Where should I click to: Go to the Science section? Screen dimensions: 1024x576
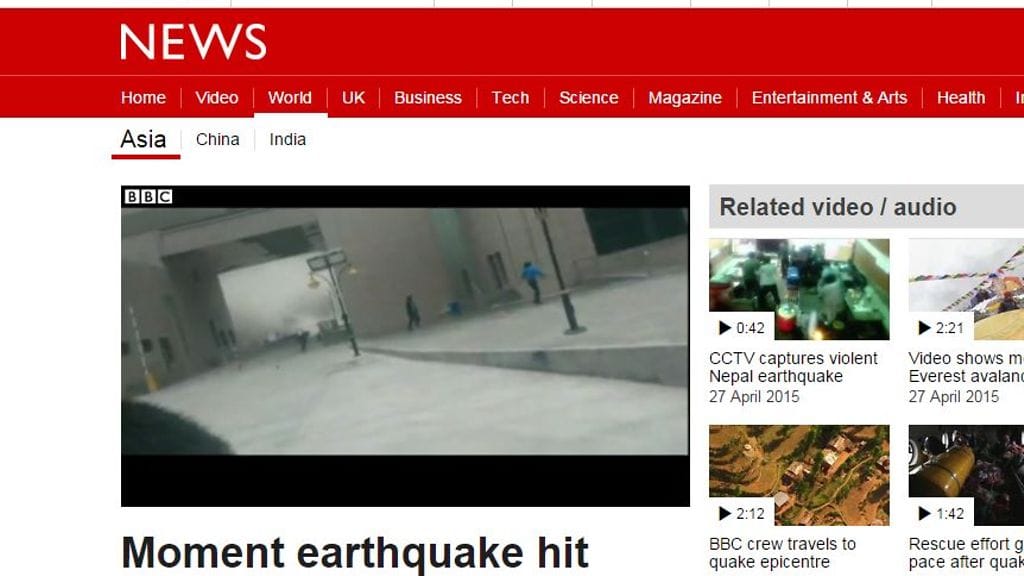(x=588, y=98)
